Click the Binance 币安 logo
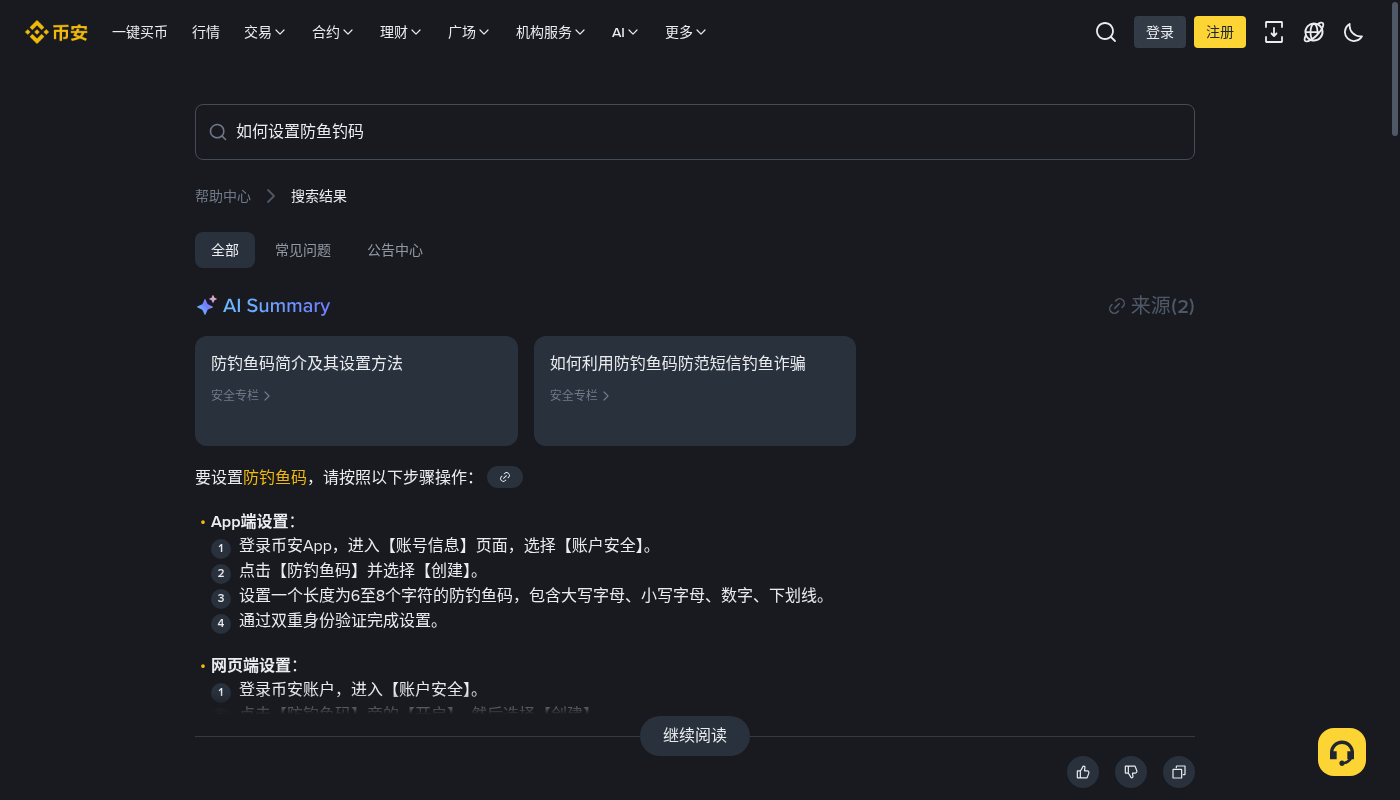This screenshot has height=800, width=1400. pos(56,32)
